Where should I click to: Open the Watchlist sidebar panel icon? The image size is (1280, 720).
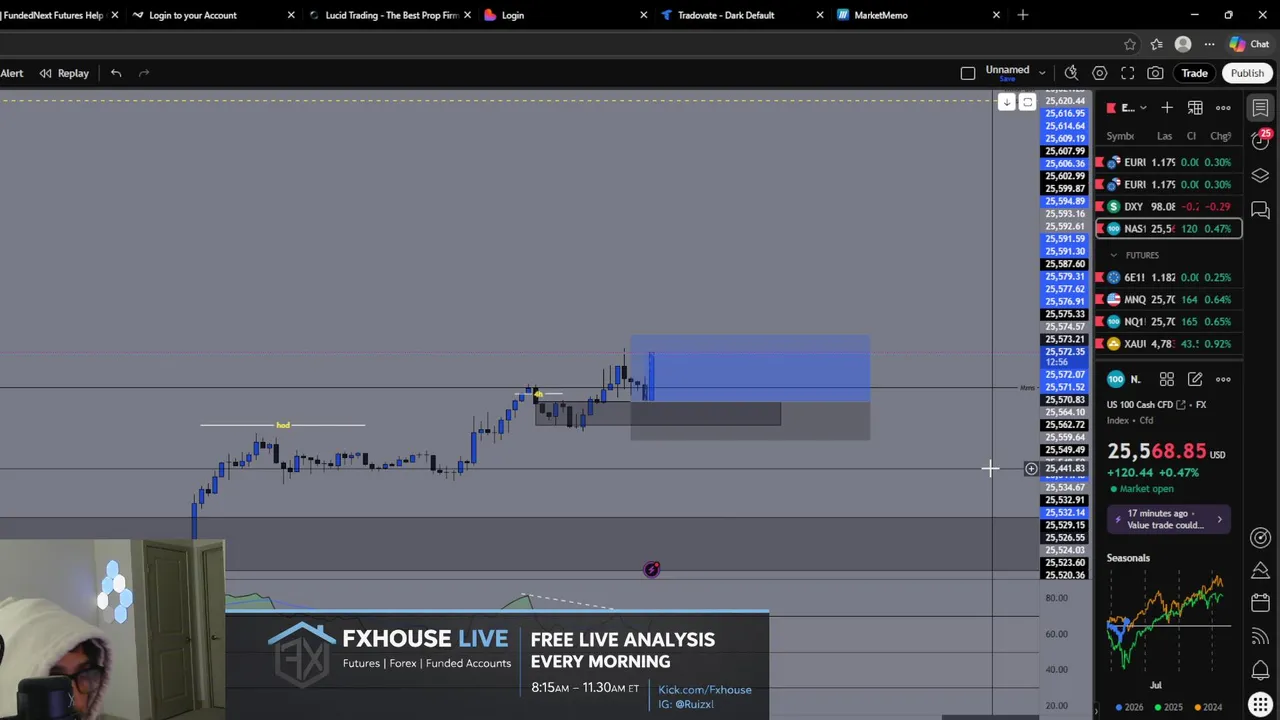click(x=1260, y=108)
